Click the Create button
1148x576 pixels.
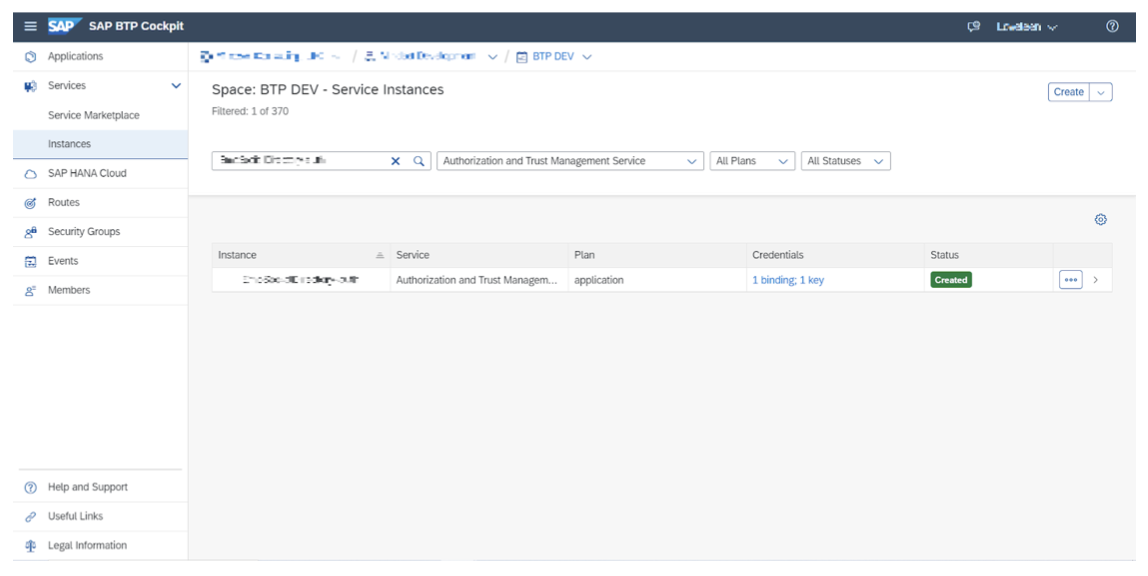[1069, 92]
